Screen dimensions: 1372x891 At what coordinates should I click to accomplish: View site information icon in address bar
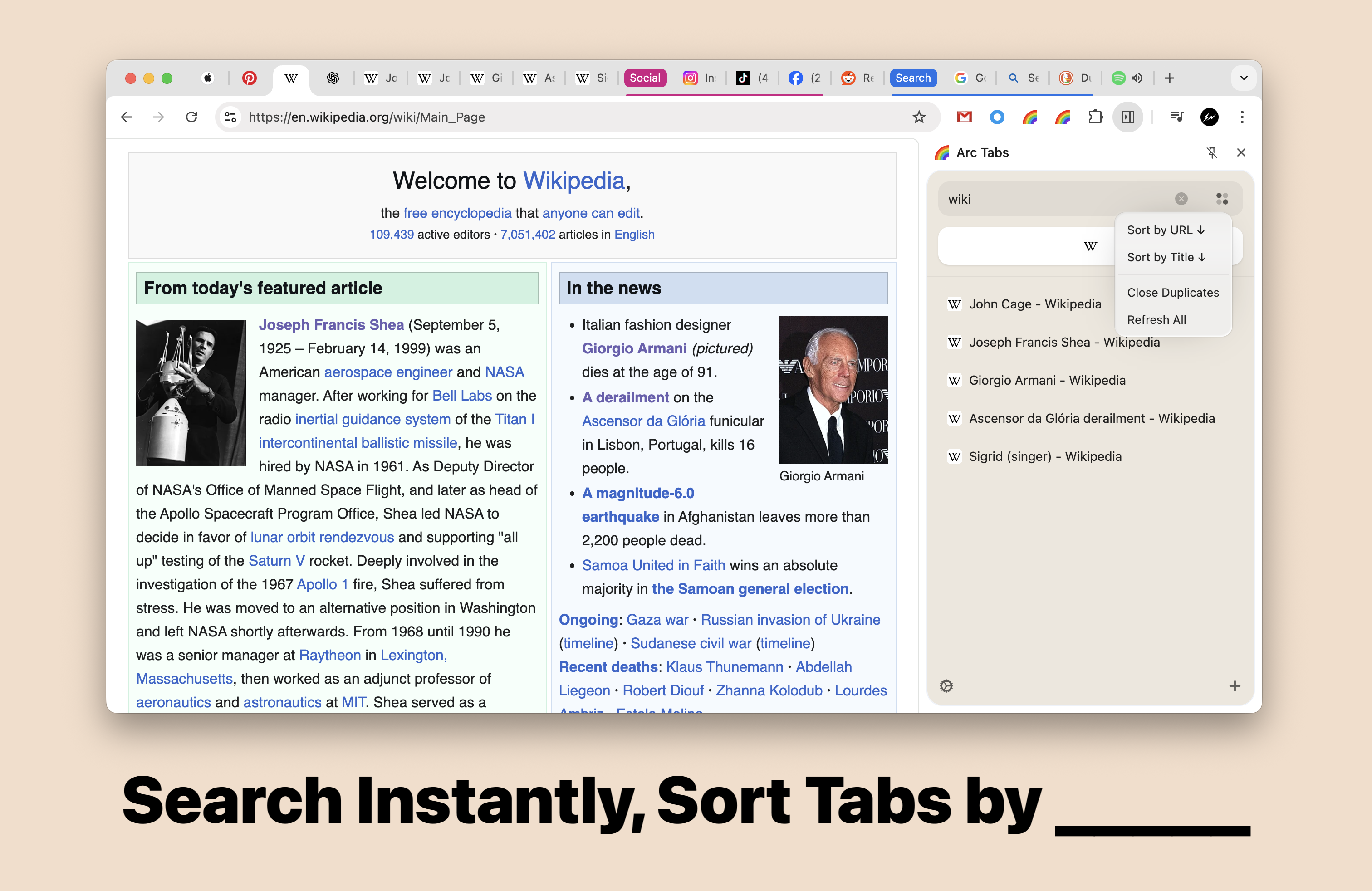pos(230,117)
